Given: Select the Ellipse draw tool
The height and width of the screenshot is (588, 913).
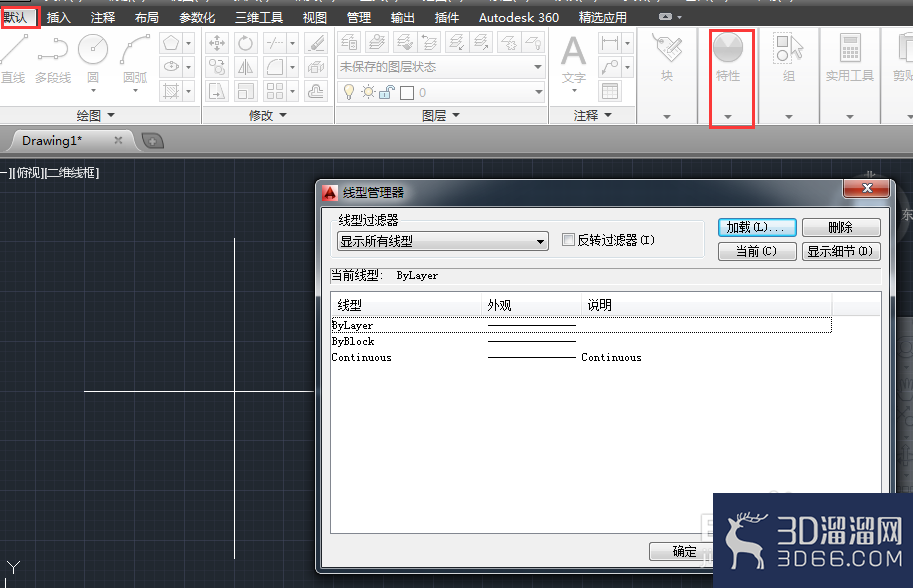Looking at the screenshot, I should 171,67.
